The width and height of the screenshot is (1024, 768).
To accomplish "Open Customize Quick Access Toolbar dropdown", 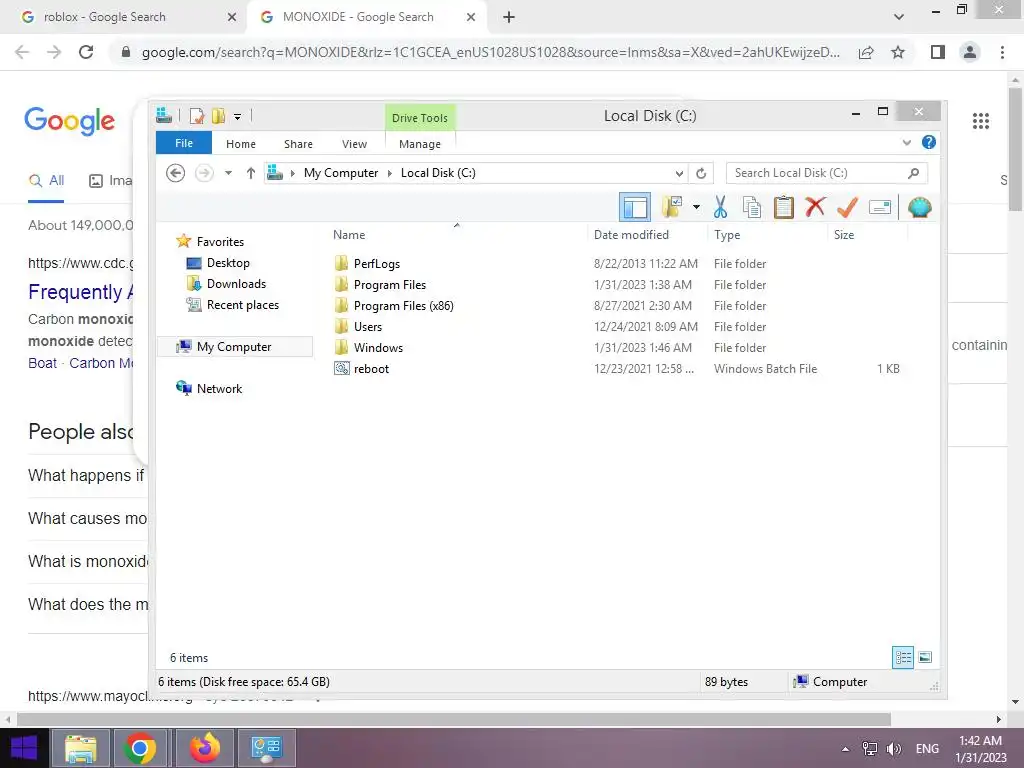I will tap(238, 117).
